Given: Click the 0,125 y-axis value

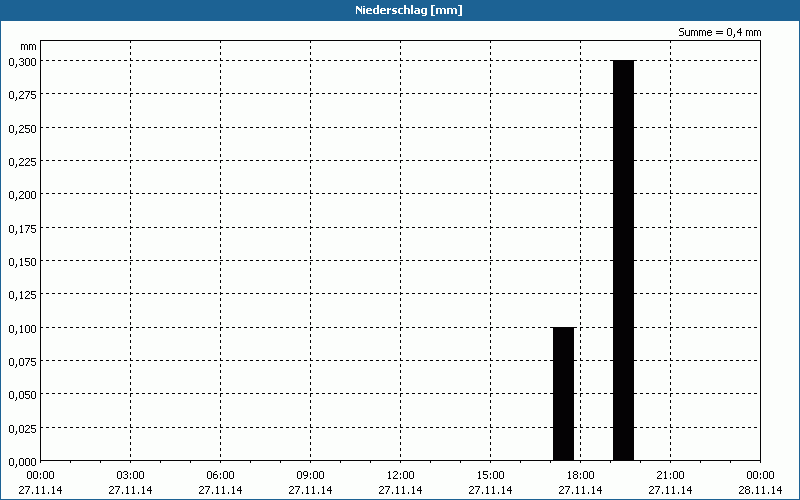Looking at the screenshot, I should pos(22,295).
